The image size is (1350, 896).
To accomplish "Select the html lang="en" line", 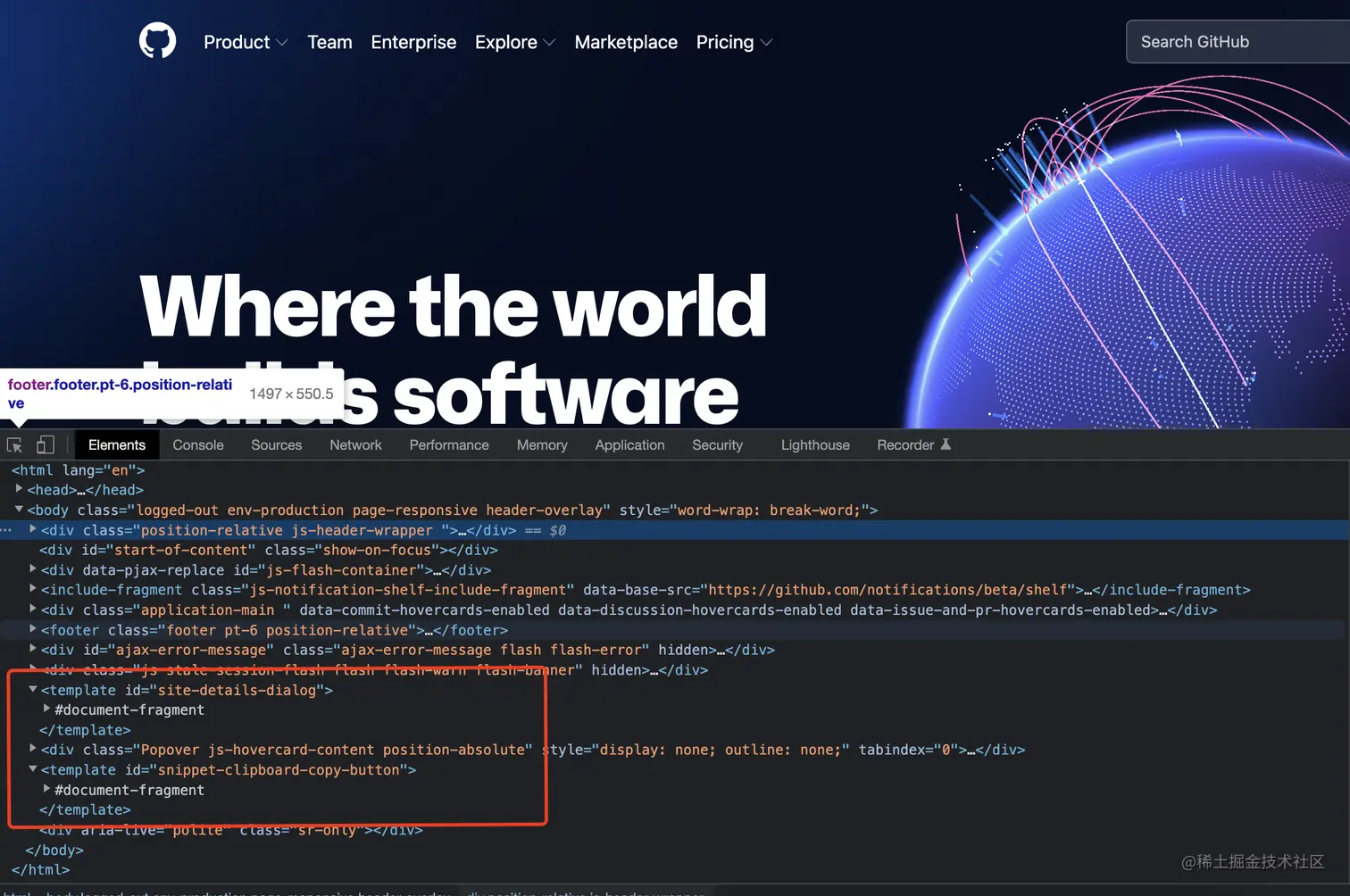I will [x=78, y=470].
